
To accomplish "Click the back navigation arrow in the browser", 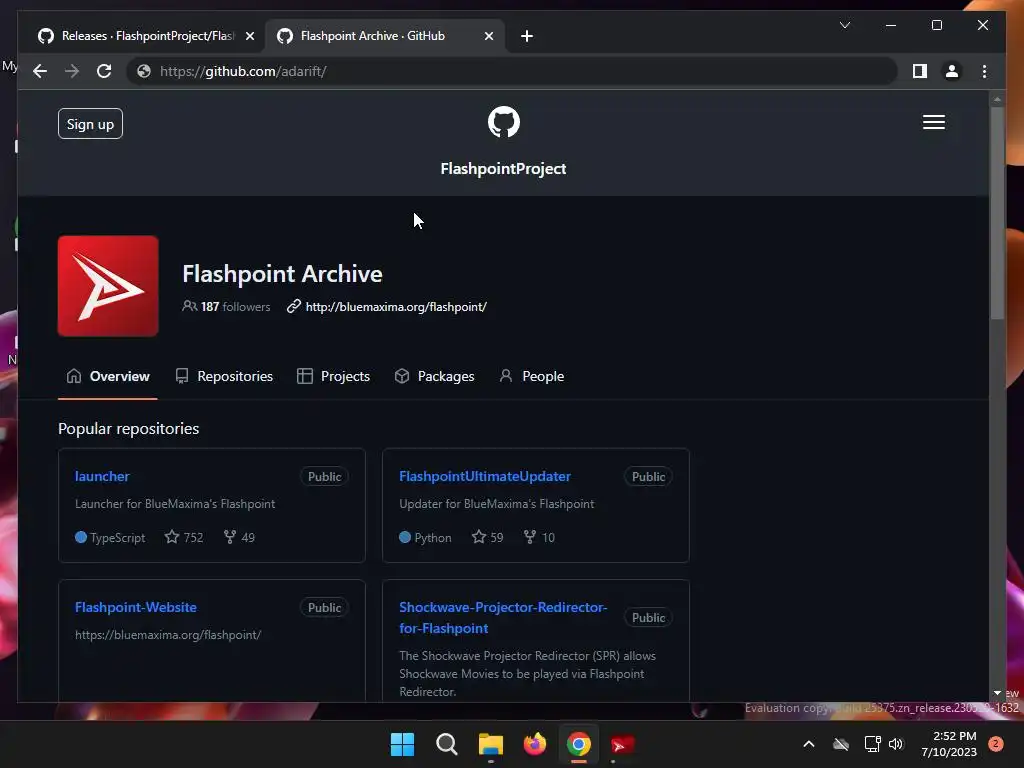I will click(40, 71).
